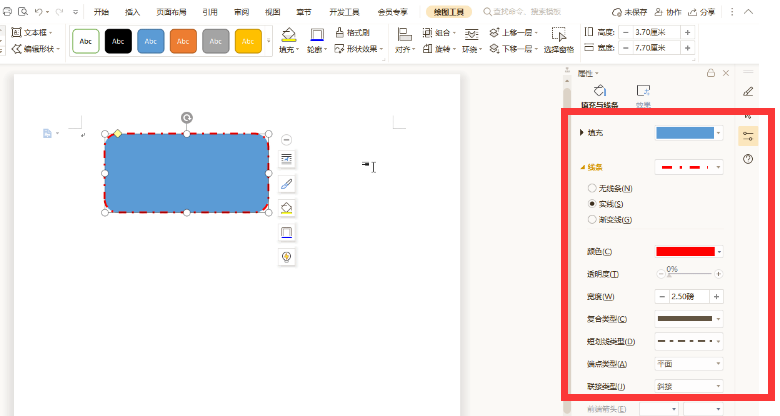Viewport: 780px width, 416px height.
Task: Open the 端点类型 dropdown
Action: coord(689,364)
